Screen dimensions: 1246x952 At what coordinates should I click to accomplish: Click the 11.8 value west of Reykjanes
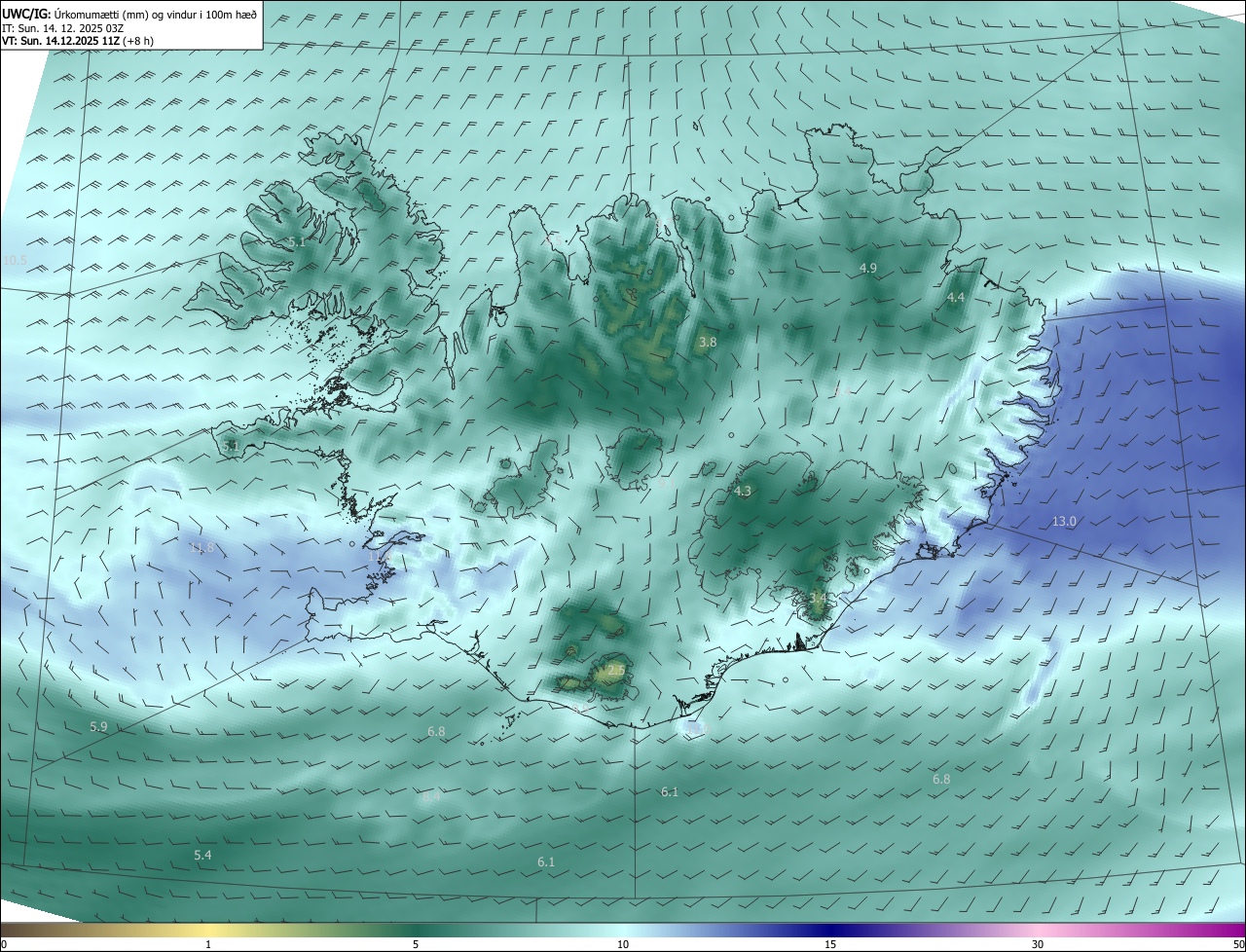click(x=202, y=548)
